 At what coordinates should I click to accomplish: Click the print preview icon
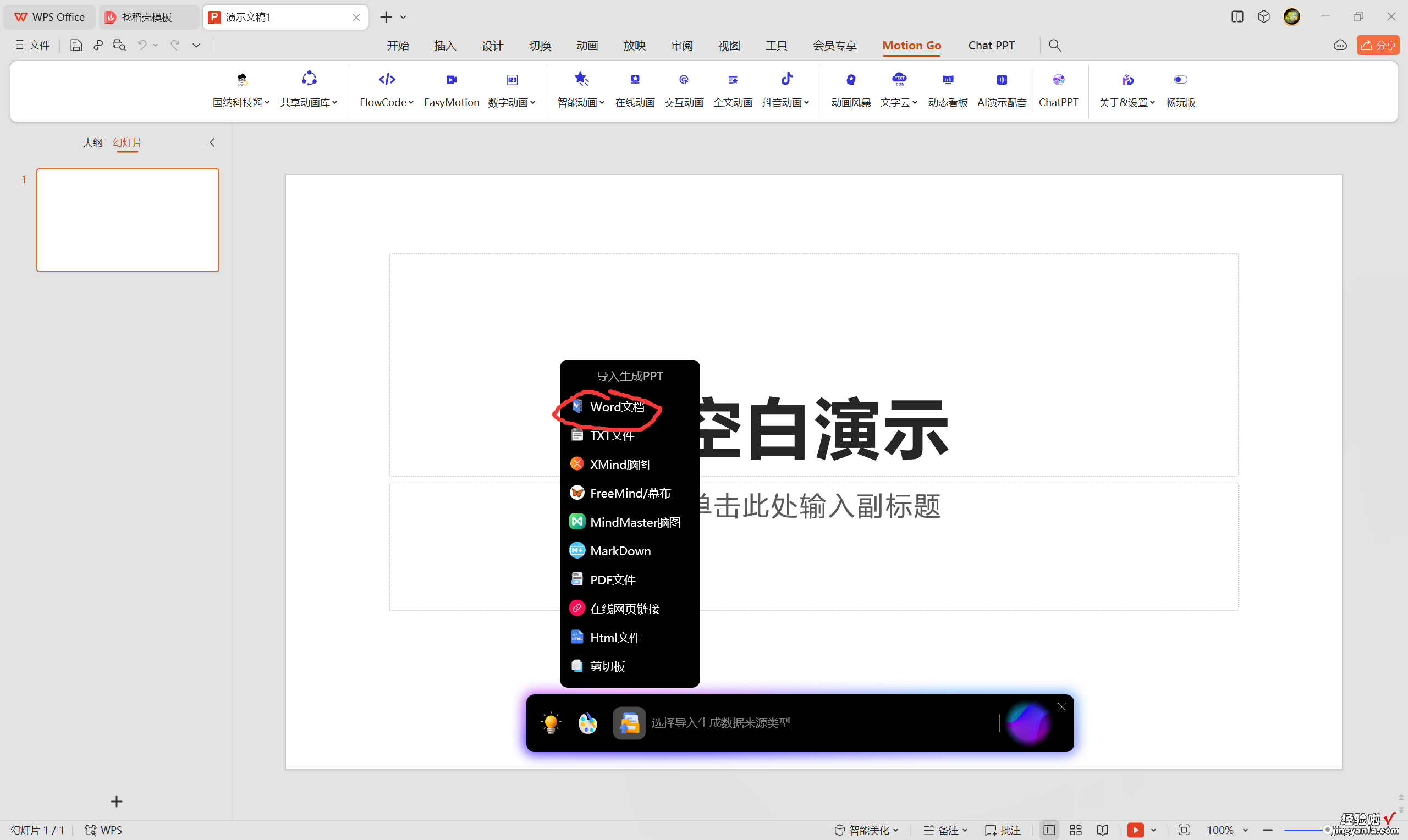click(x=119, y=45)
